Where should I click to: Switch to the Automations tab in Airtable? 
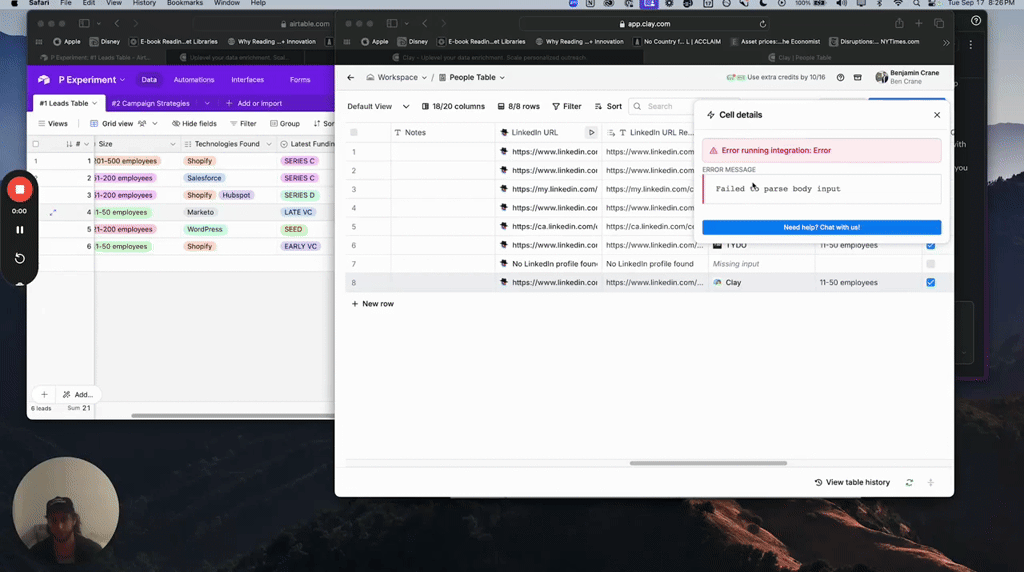[194, 80]
